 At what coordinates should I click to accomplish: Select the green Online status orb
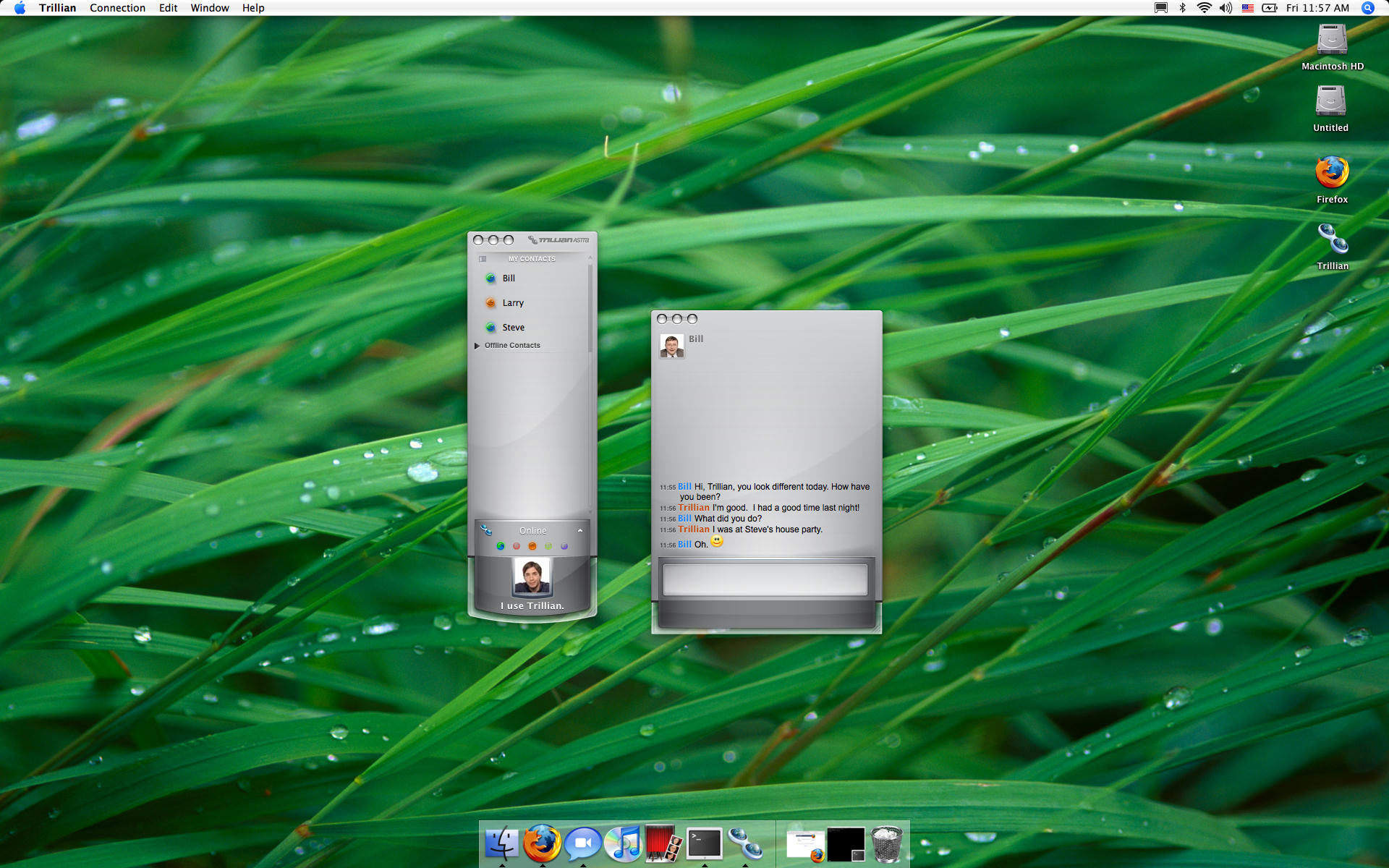click(x=501, y=546)
